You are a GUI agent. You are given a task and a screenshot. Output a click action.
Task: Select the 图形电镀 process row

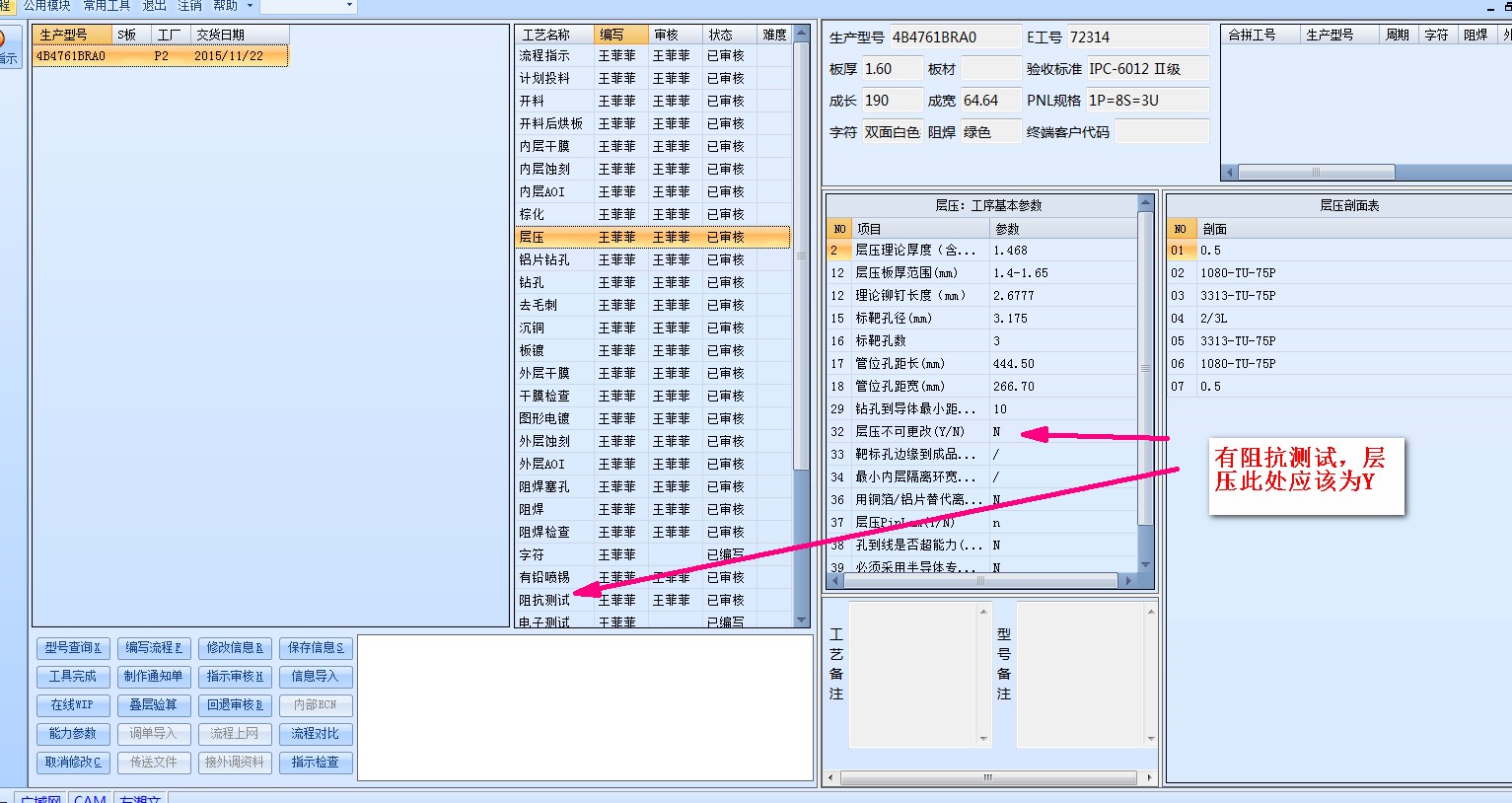pos(653,418)
